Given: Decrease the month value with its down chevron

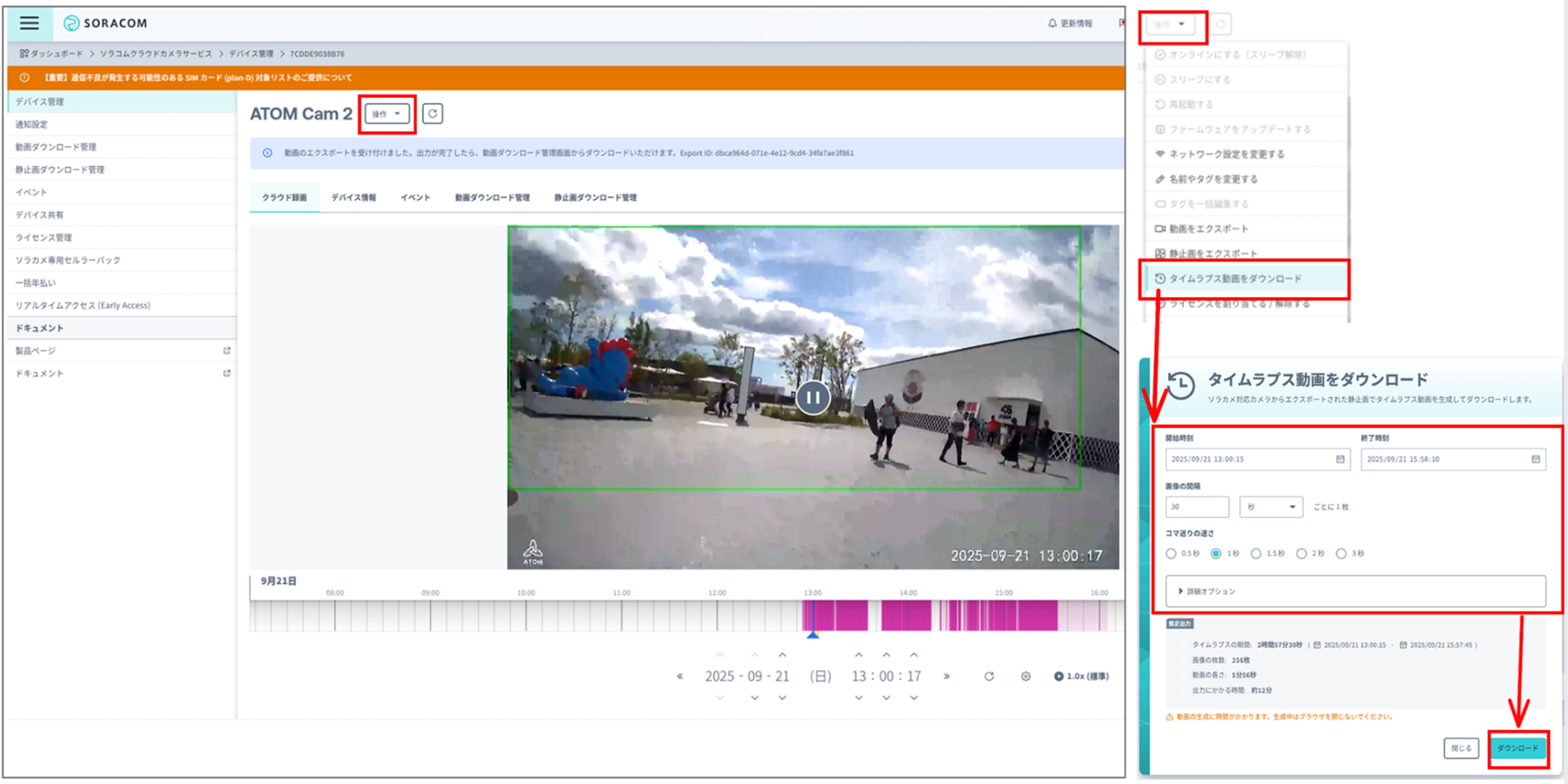Looking at the screenshot, I should pos(754,698).
